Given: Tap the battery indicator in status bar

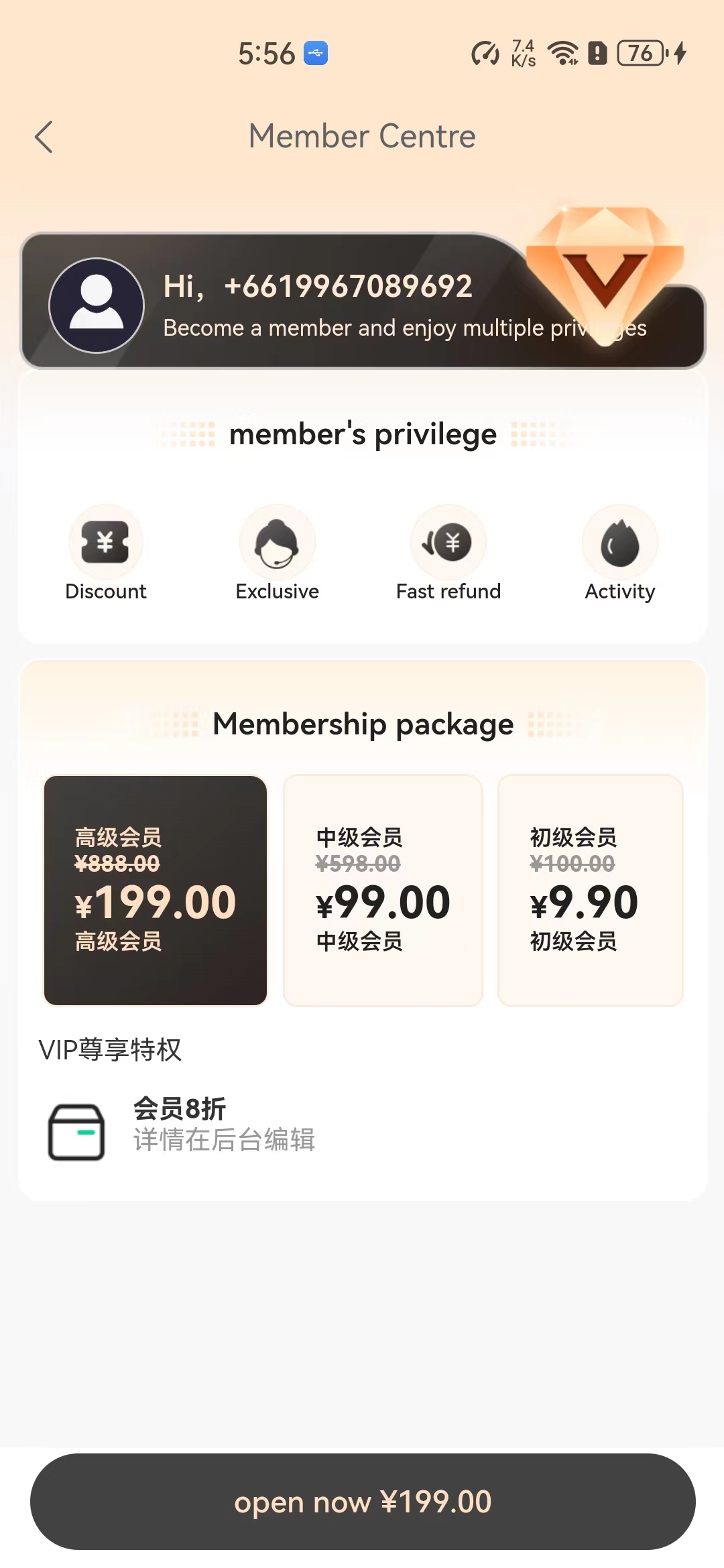Looking at the screenshot, I should pyautogui.click(x=641, y=53).
